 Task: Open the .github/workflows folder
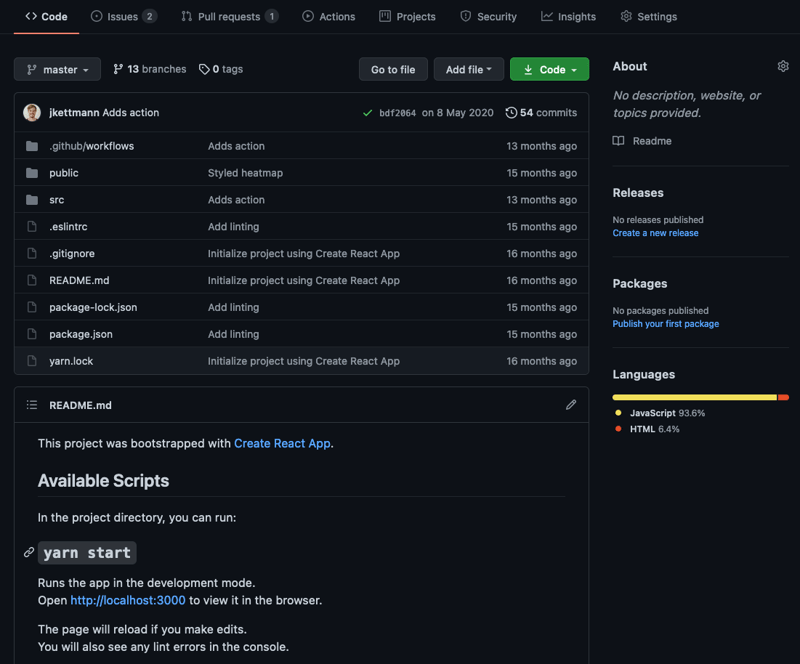pyautogui.click(x=91, y=146)
